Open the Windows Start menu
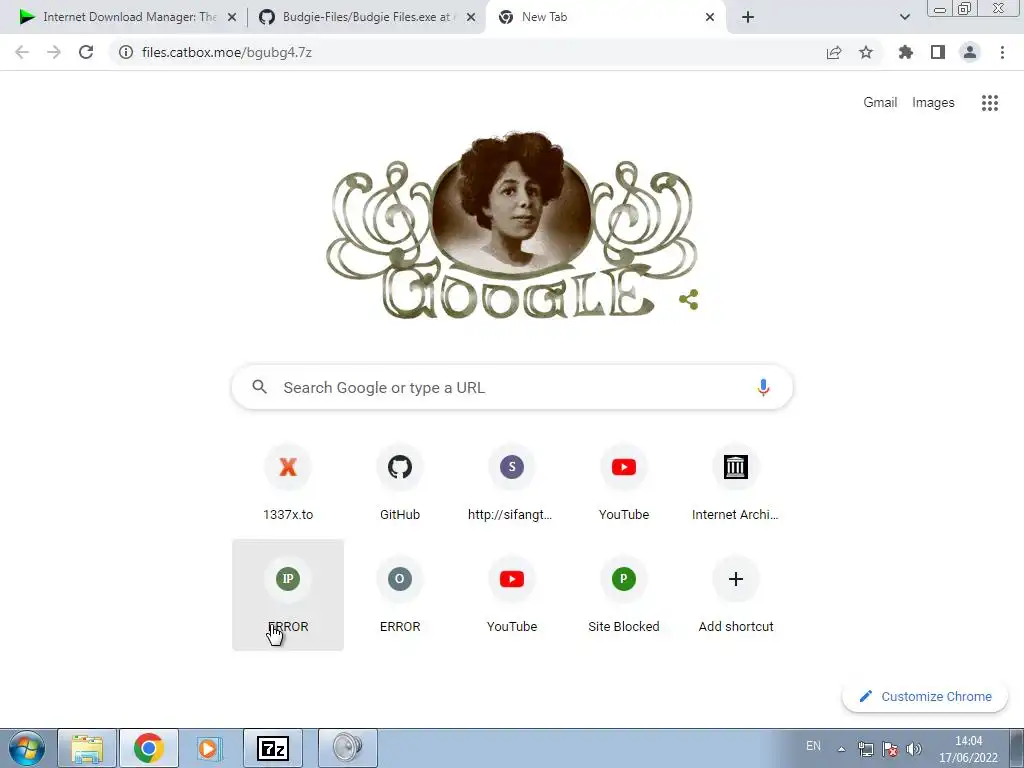1024x768 pixels. coord(26,748)
